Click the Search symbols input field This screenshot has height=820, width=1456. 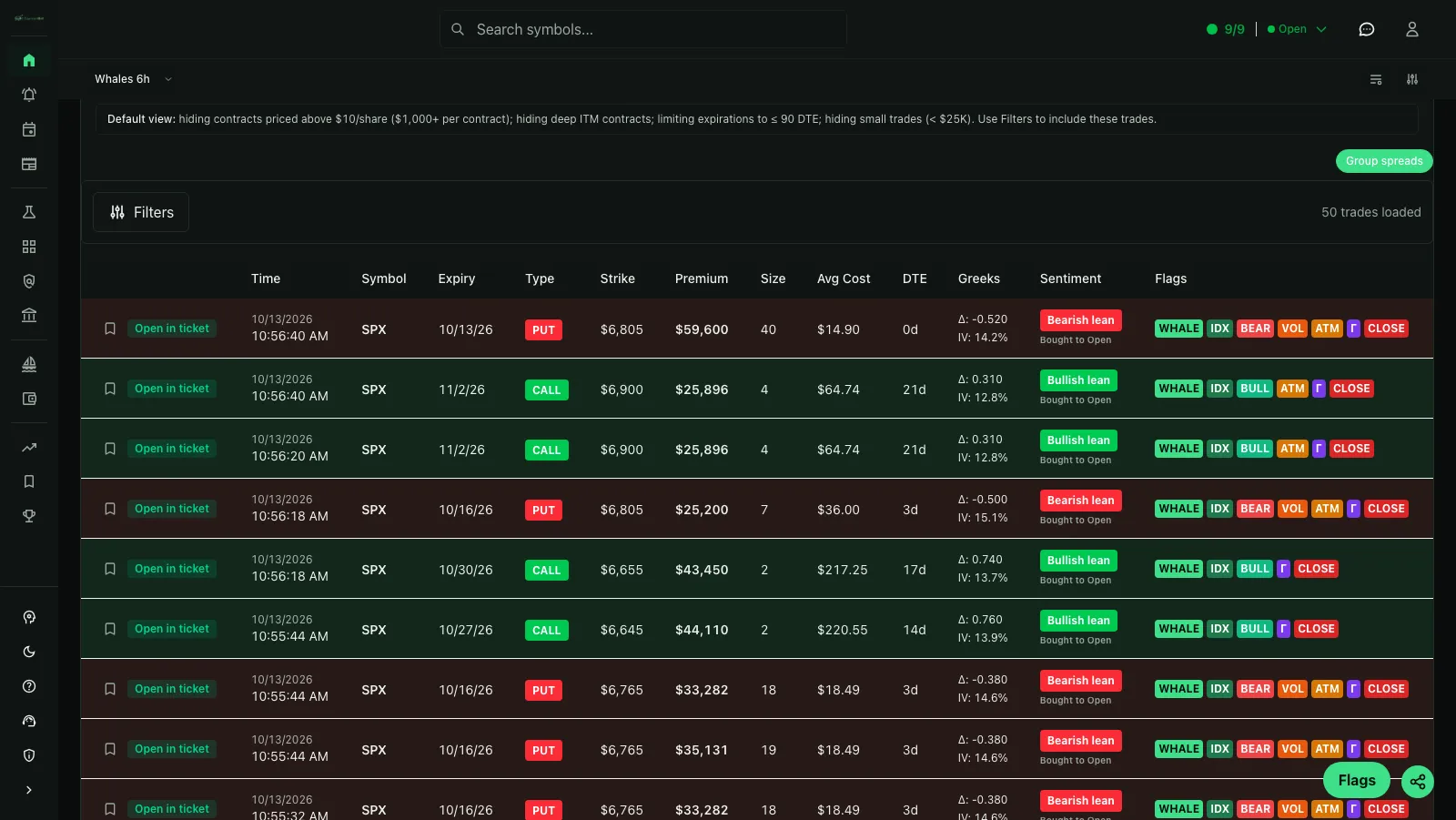coord(643,29)
